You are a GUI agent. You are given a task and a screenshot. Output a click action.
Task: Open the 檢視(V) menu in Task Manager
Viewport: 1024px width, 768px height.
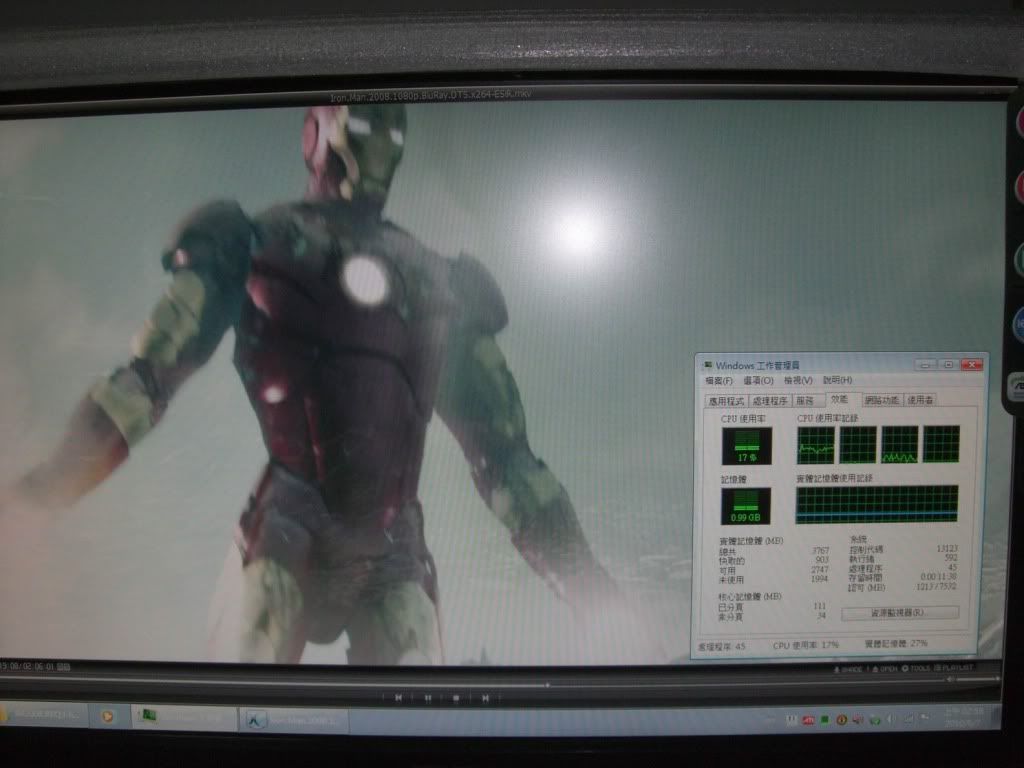(797, 381)
